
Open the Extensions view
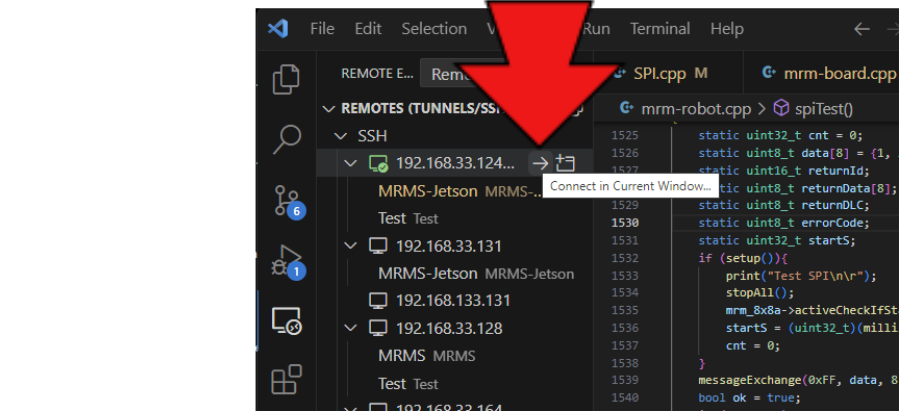click(x=287, y=380)
